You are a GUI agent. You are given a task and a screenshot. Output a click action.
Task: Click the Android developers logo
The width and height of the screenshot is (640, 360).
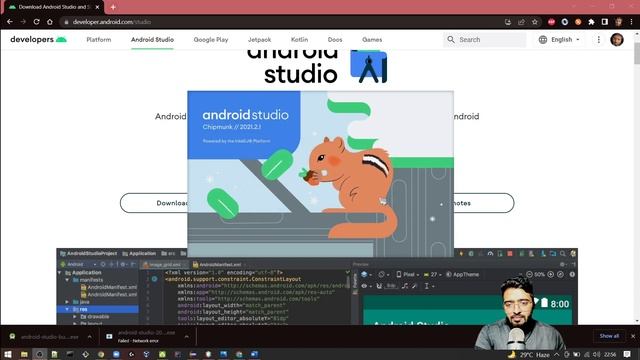pyautogui.click(x=38, y=40)
